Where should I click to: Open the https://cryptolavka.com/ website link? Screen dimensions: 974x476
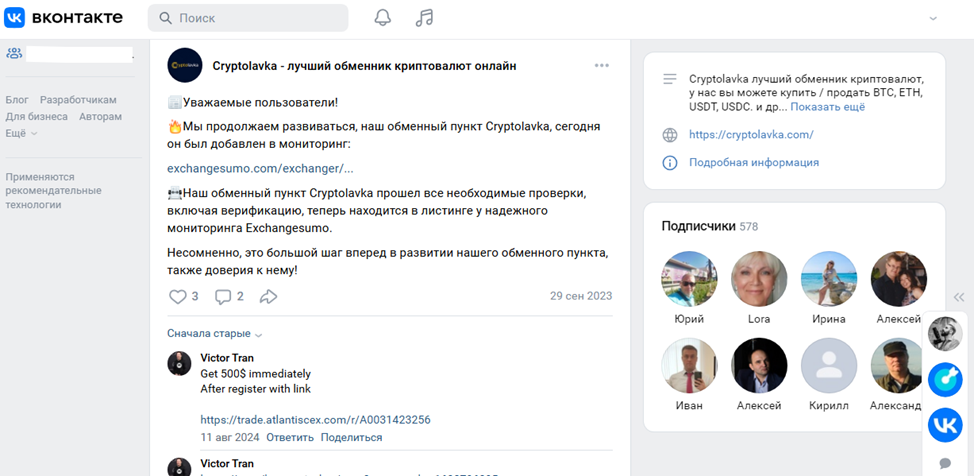[x=751, y=134]
